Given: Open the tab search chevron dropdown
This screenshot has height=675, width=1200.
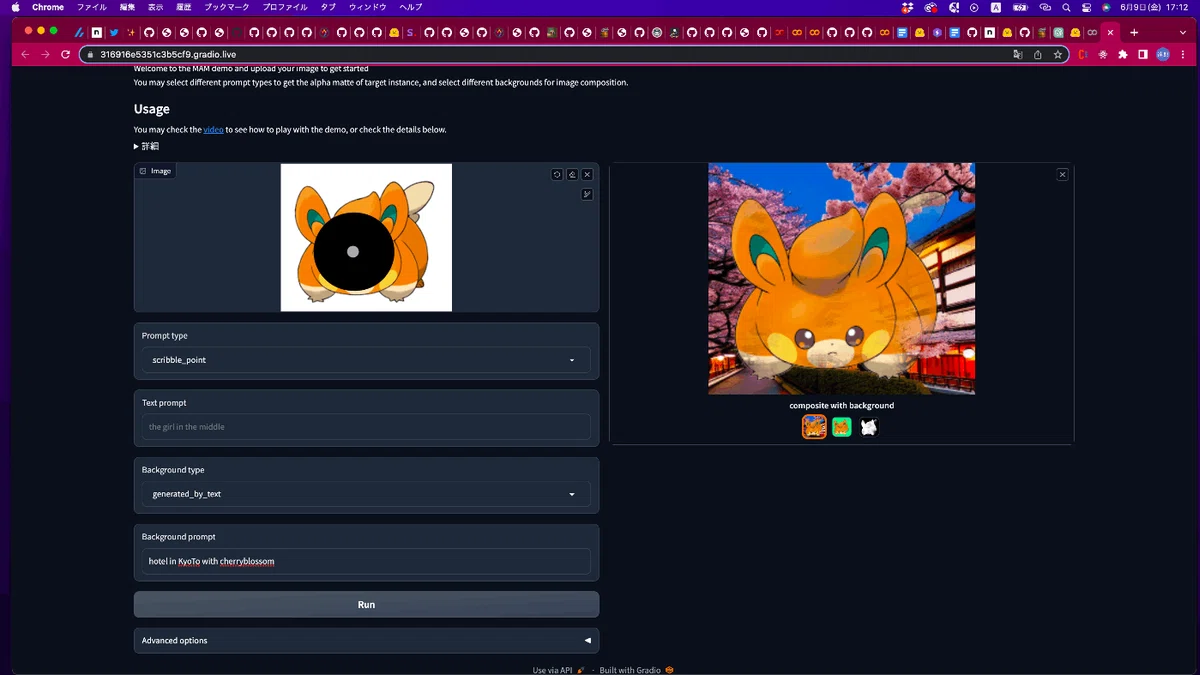Looking at the screenshot, I should [1180, 32].
